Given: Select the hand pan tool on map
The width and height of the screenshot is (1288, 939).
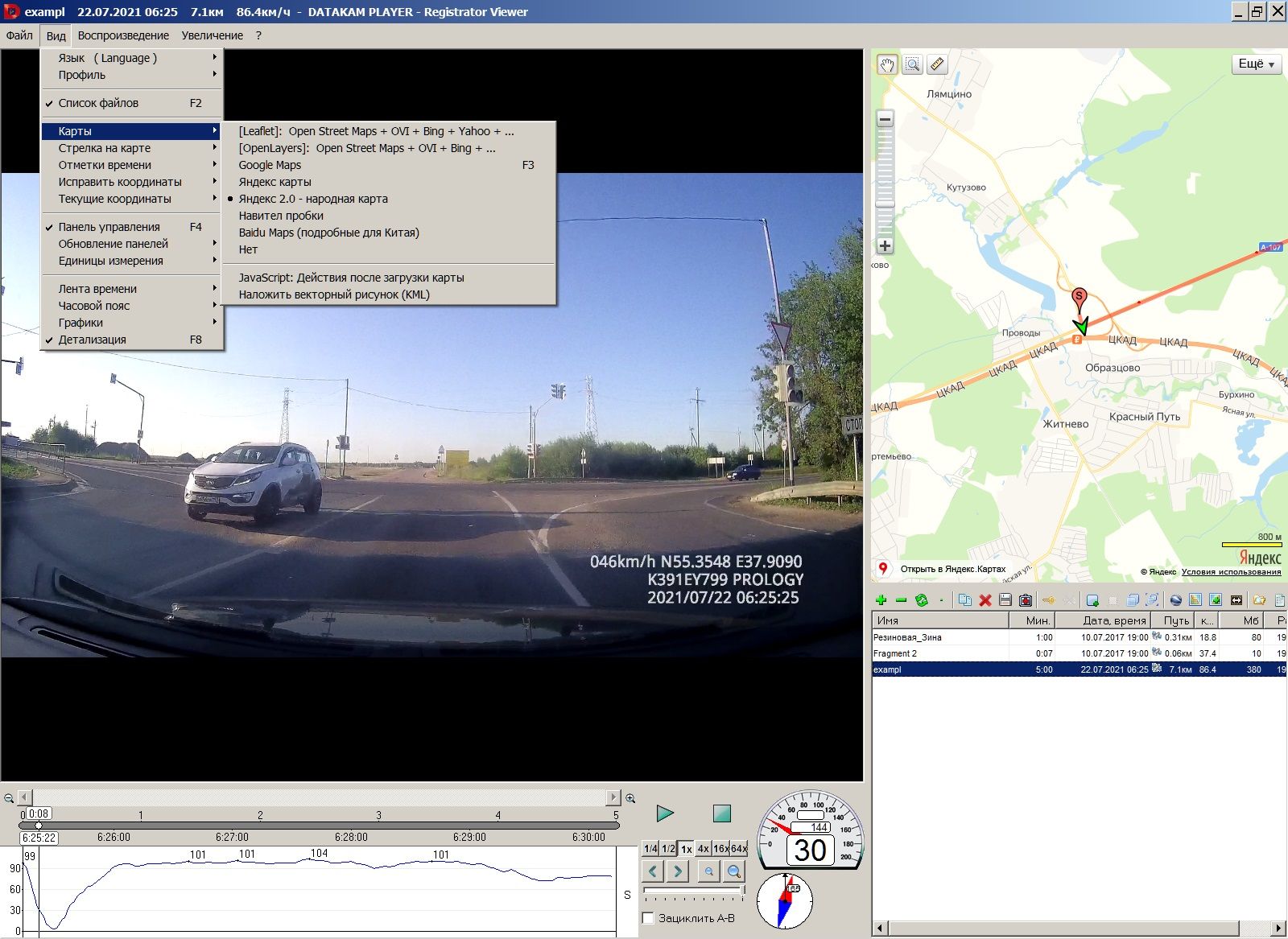Looking at the screenshot, I should point(886,64).
